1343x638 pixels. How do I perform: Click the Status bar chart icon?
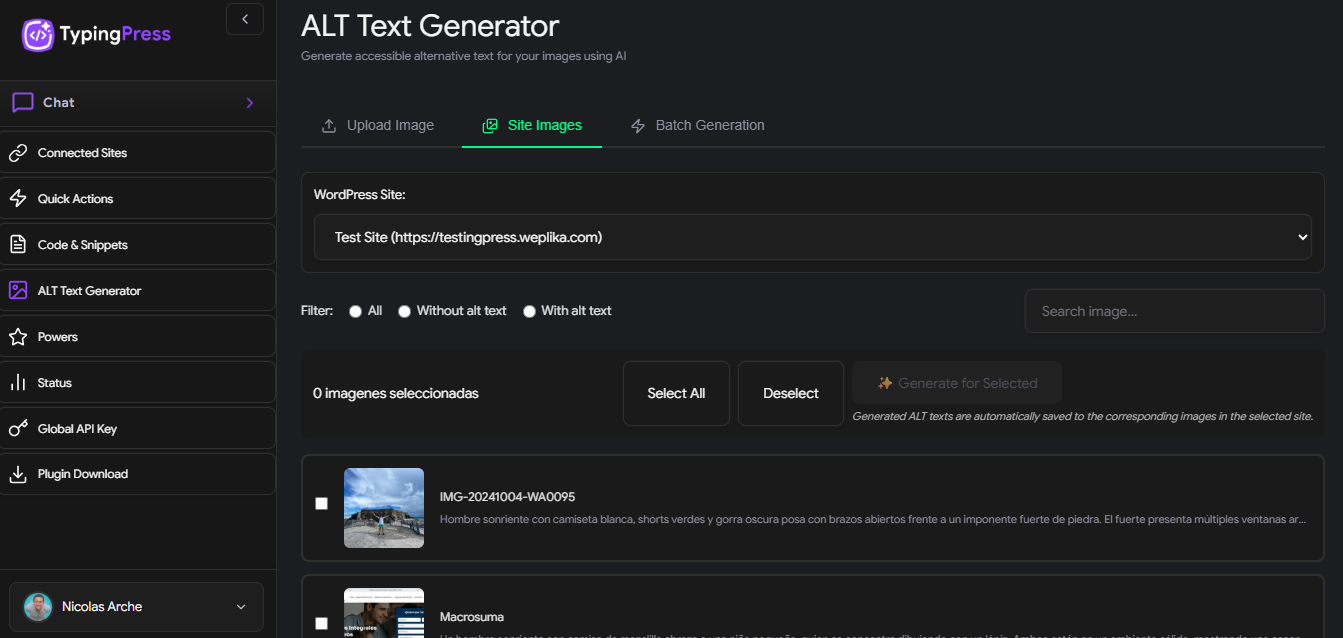(18, 383)
